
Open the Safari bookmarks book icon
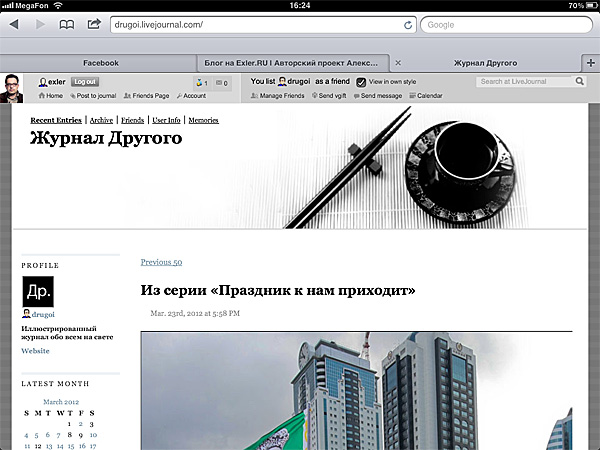67,24
